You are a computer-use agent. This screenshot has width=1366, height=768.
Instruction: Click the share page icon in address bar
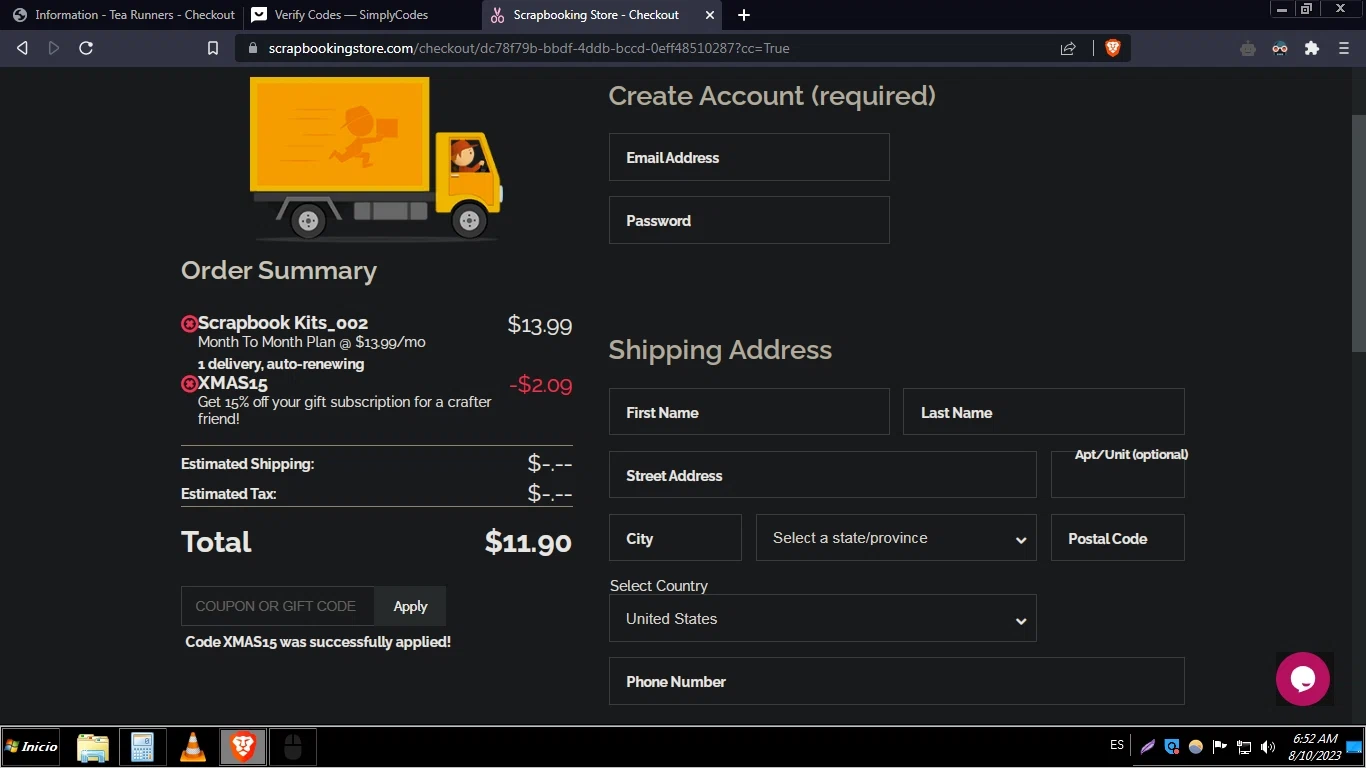tap(1068, 48)
